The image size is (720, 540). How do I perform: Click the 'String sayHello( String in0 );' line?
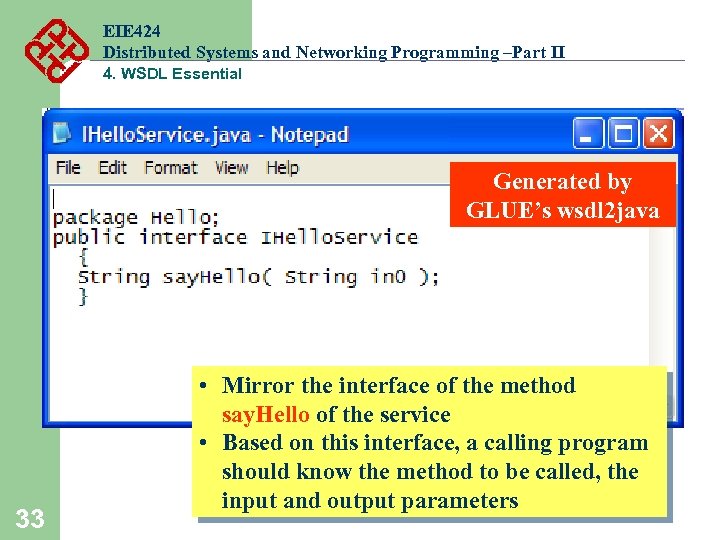(259, 277)
